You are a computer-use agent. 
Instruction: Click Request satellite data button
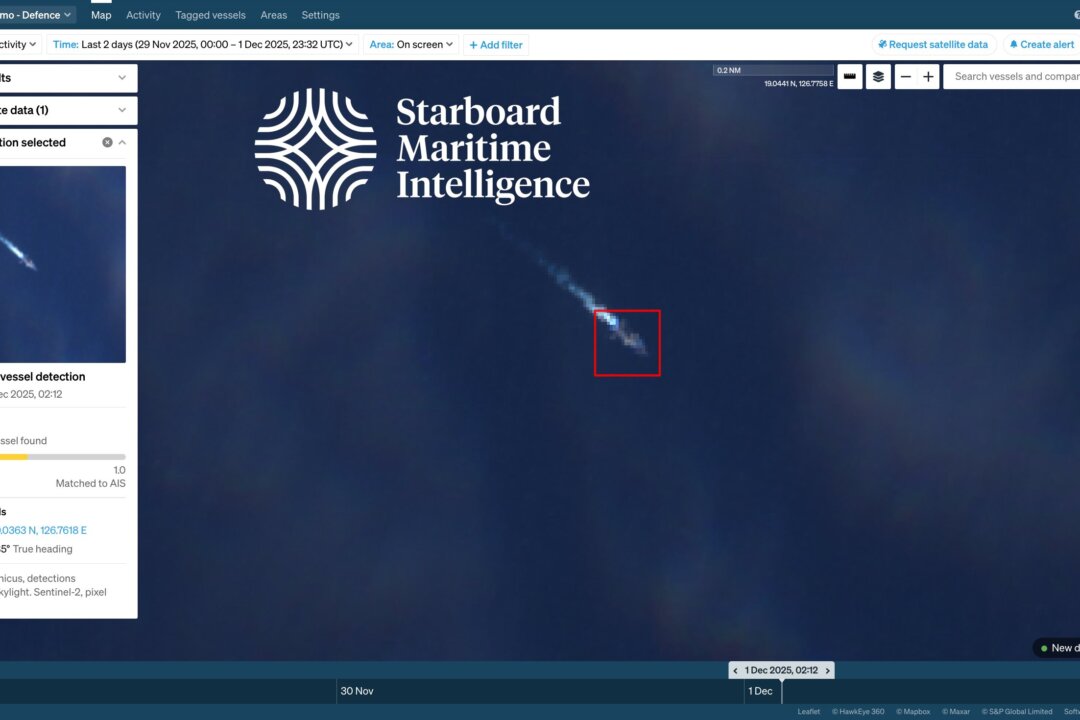[933, 45]
